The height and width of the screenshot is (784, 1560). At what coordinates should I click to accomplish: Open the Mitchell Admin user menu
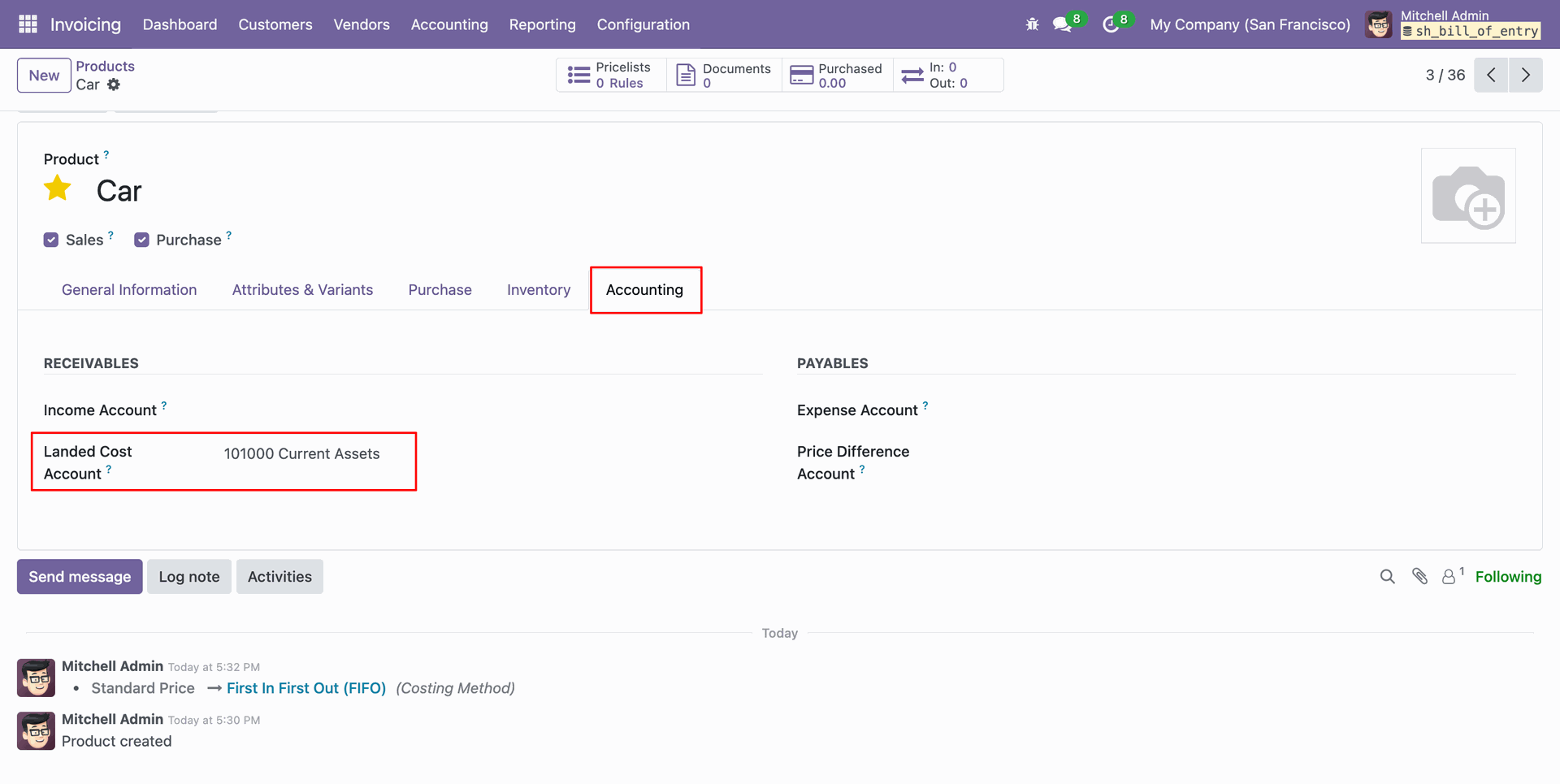pyautogui.click(x=1454, y=24)
